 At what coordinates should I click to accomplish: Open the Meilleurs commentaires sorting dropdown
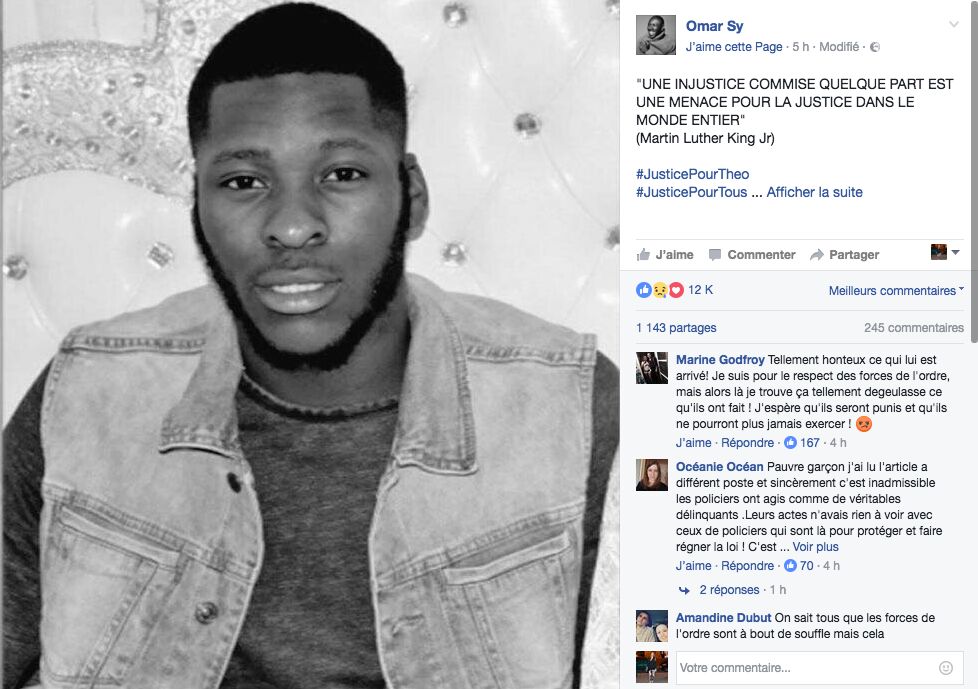(896, 291)
